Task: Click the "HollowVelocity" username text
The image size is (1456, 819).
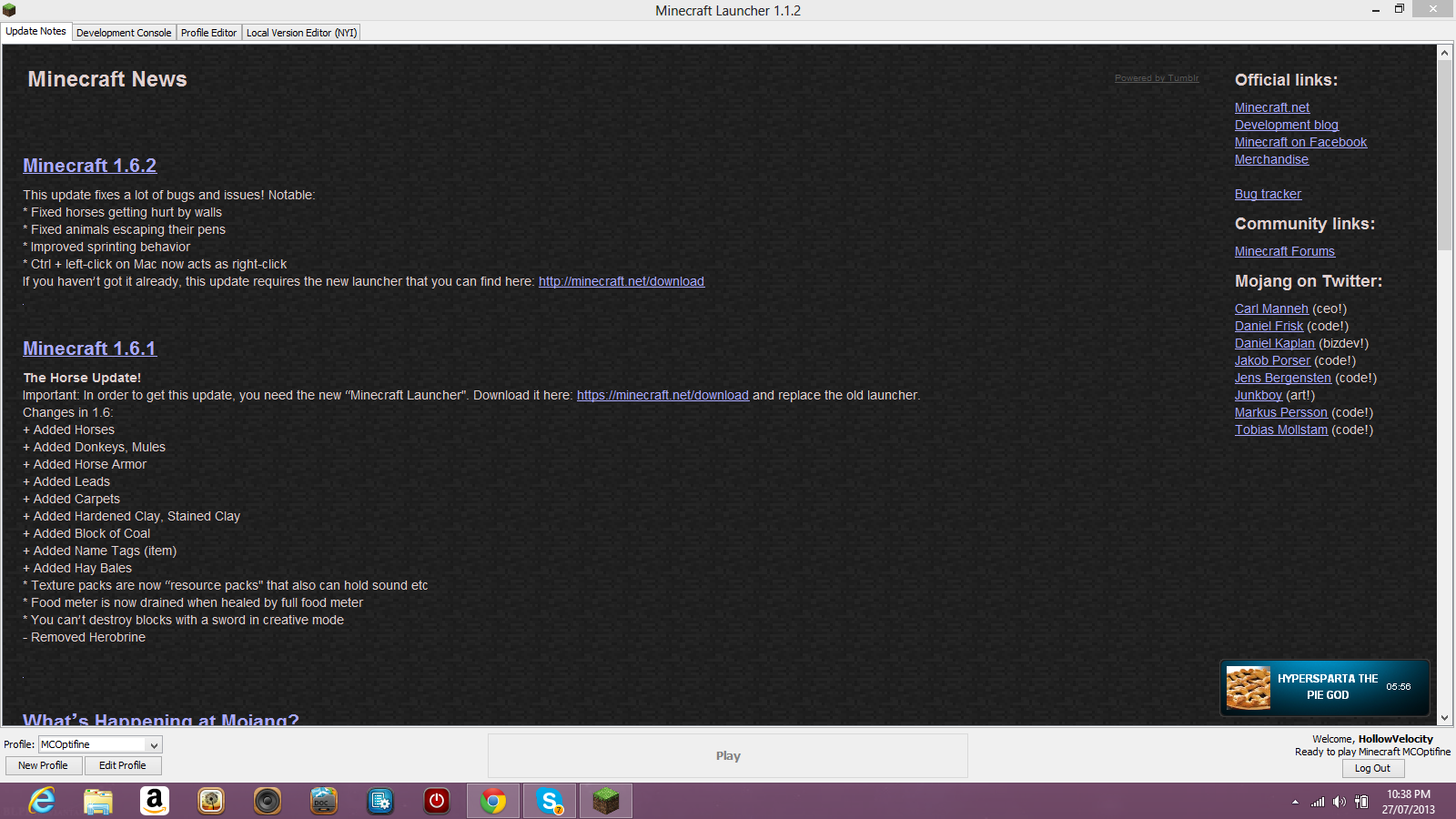Action: point(1396,739)
